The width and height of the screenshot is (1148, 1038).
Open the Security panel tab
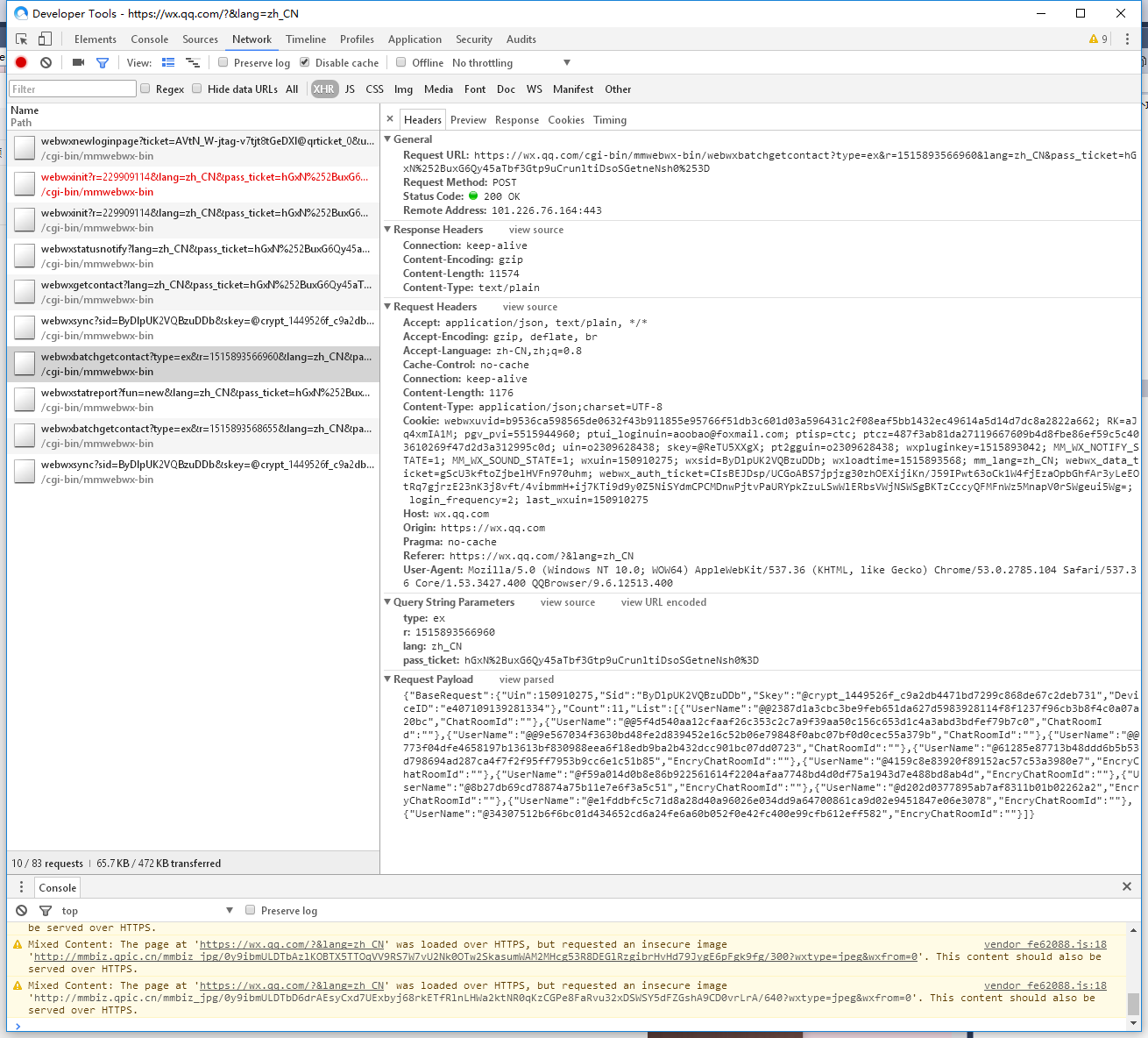click(x=474, y=39)
